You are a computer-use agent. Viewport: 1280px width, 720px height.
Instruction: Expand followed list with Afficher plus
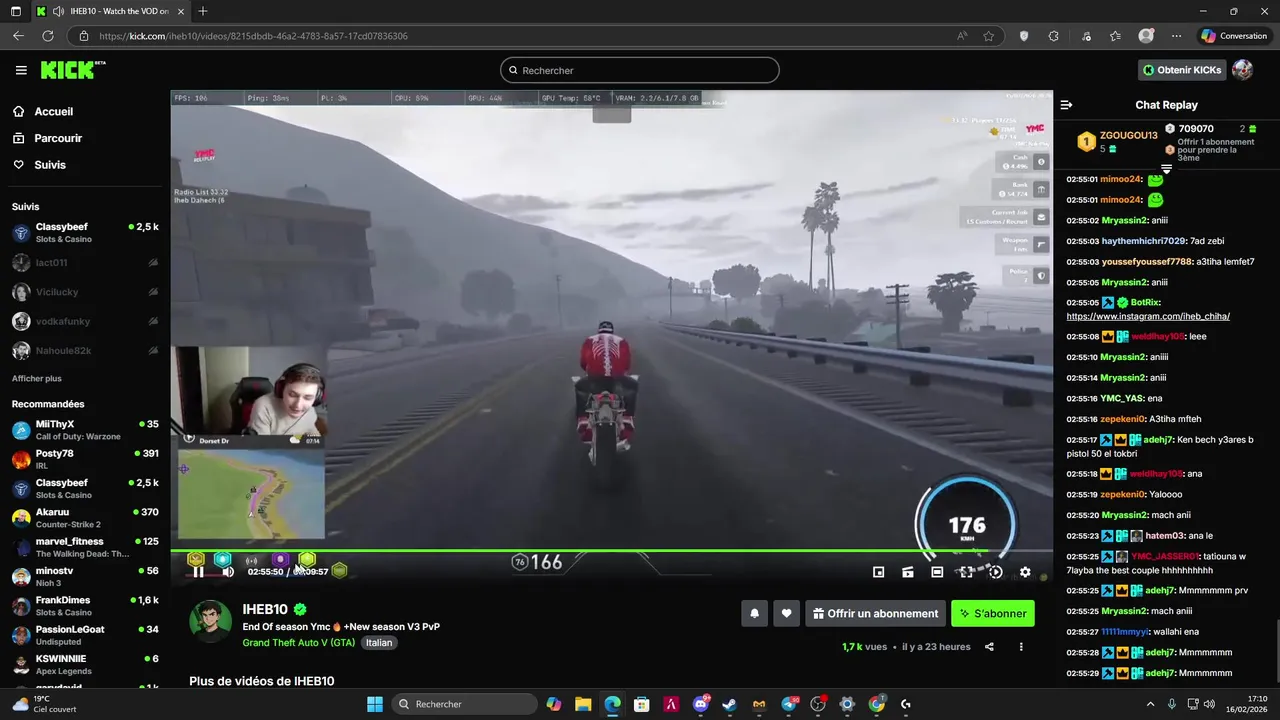pos(37,378)
